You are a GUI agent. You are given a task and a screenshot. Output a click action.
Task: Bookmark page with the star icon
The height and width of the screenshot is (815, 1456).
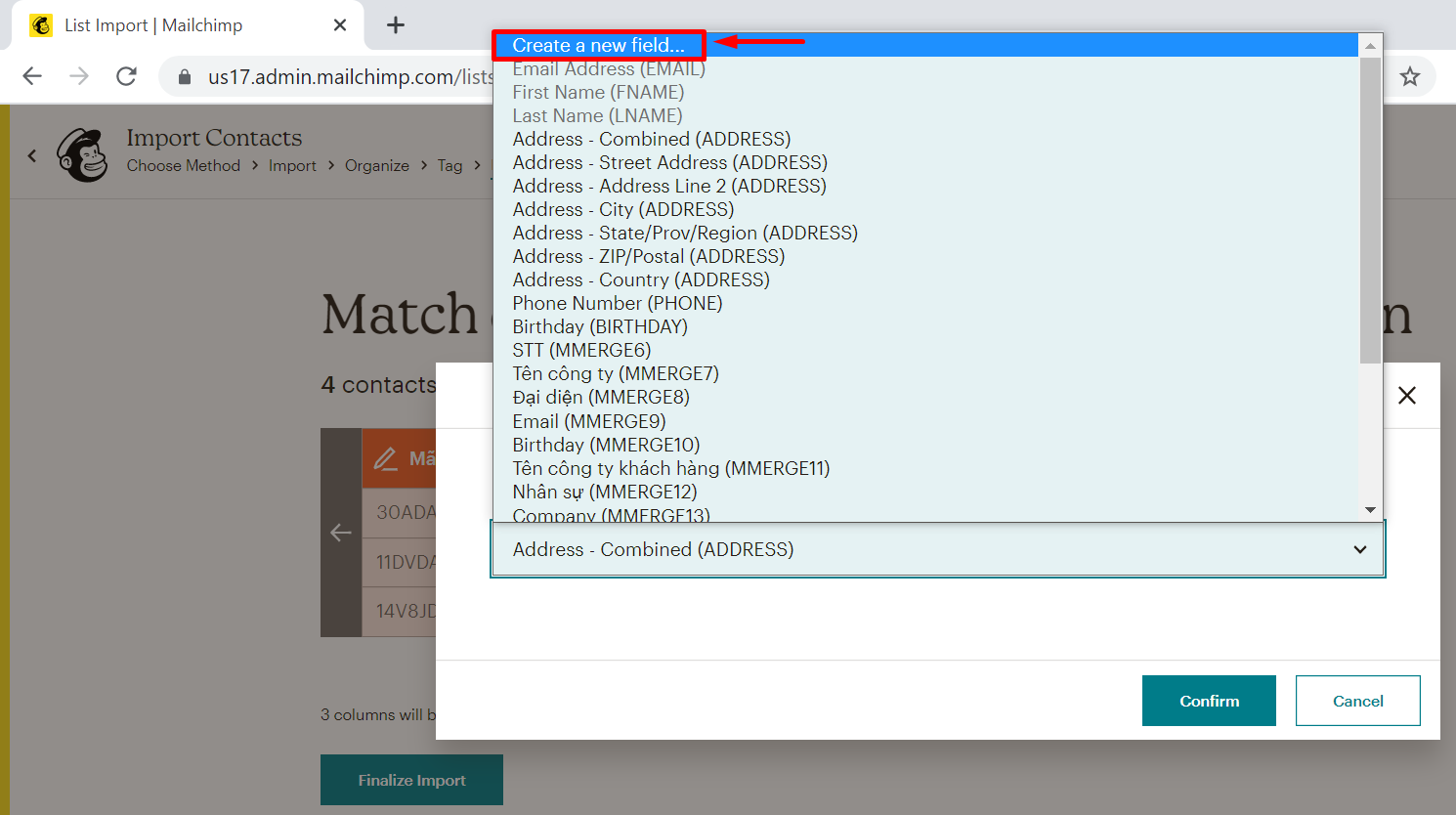(x=1409, y=76)
